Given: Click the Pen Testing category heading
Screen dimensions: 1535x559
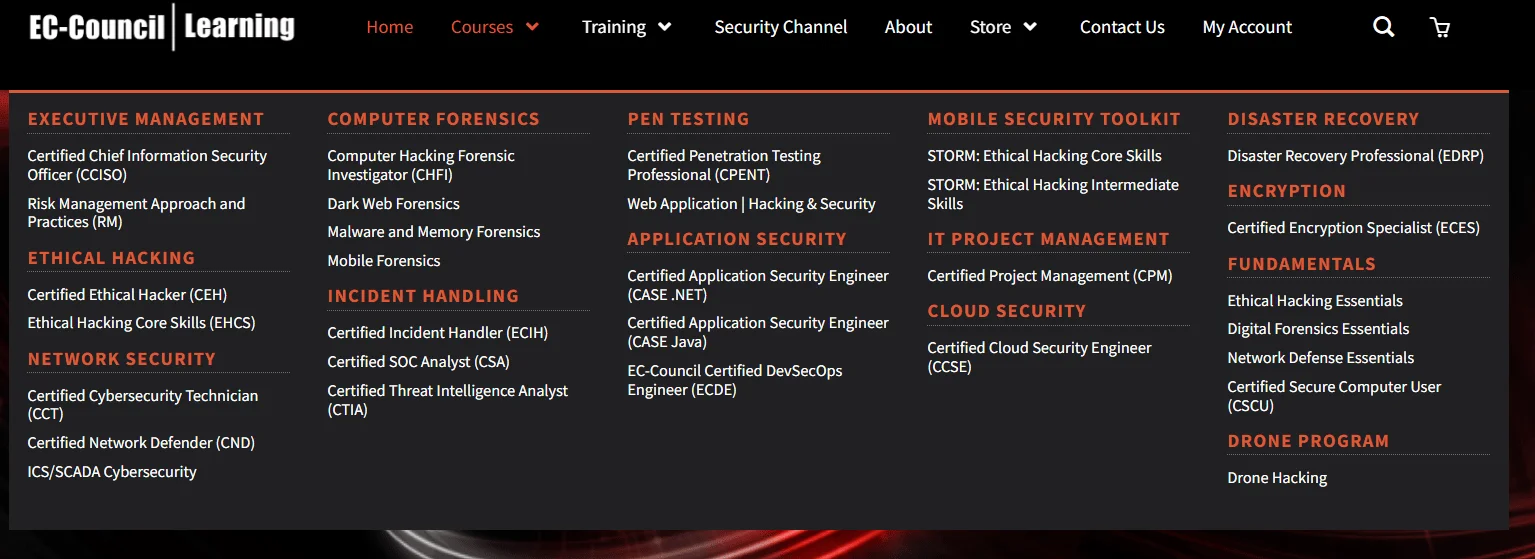Looking at the screenshot, I should pos(688,119).
